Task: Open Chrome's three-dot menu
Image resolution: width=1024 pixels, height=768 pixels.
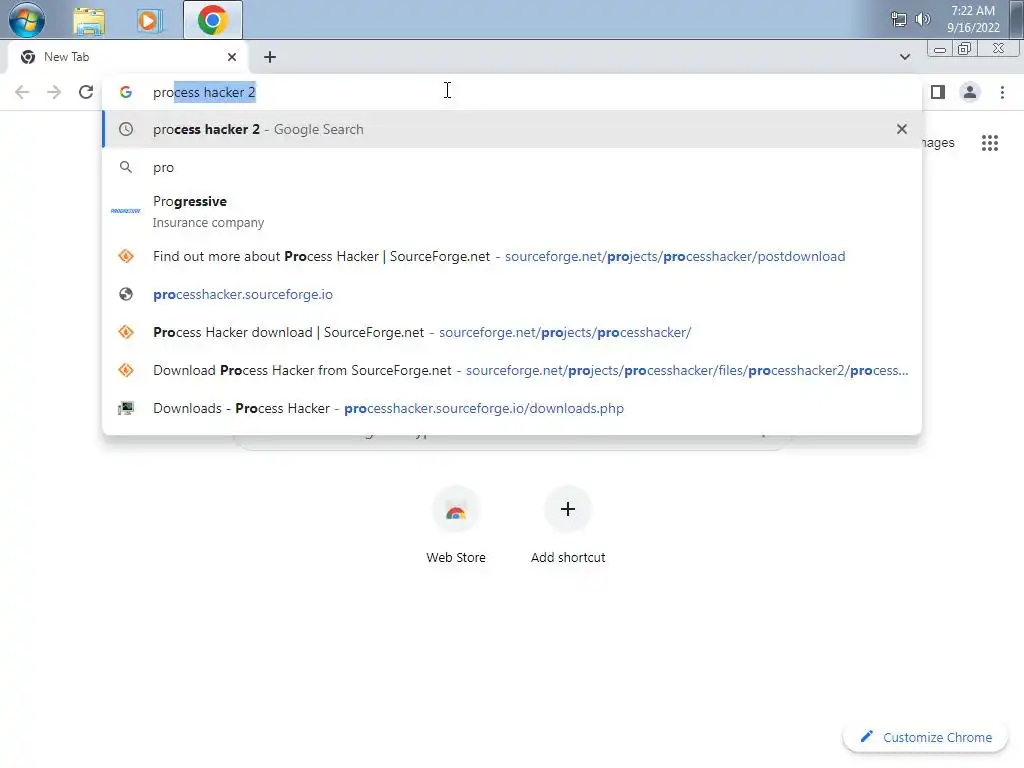Action: pyautogui.click(x=1002, y=92)
